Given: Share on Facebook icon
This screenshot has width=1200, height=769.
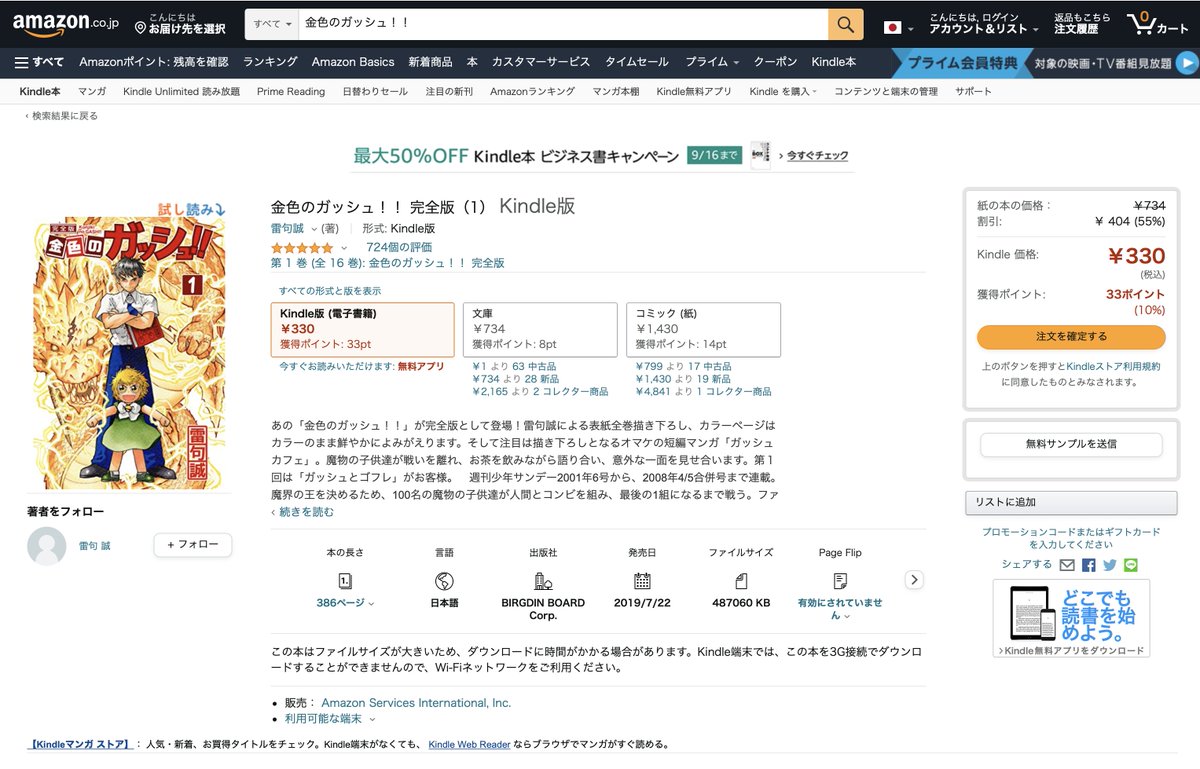Looking at the screenshot, I should (1089, 565).
